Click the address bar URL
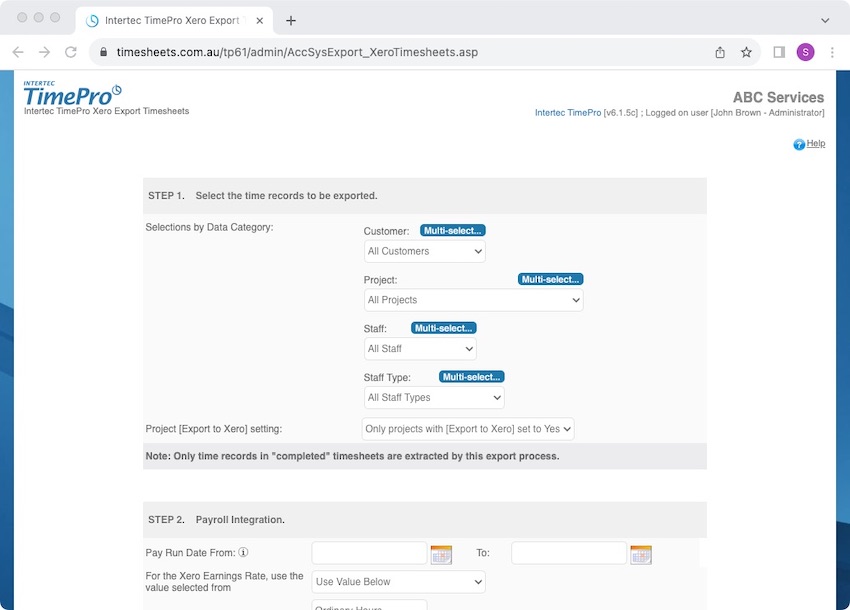Image resolution: width=850 pixels, height=610 pixels. [x=297, y=52]
